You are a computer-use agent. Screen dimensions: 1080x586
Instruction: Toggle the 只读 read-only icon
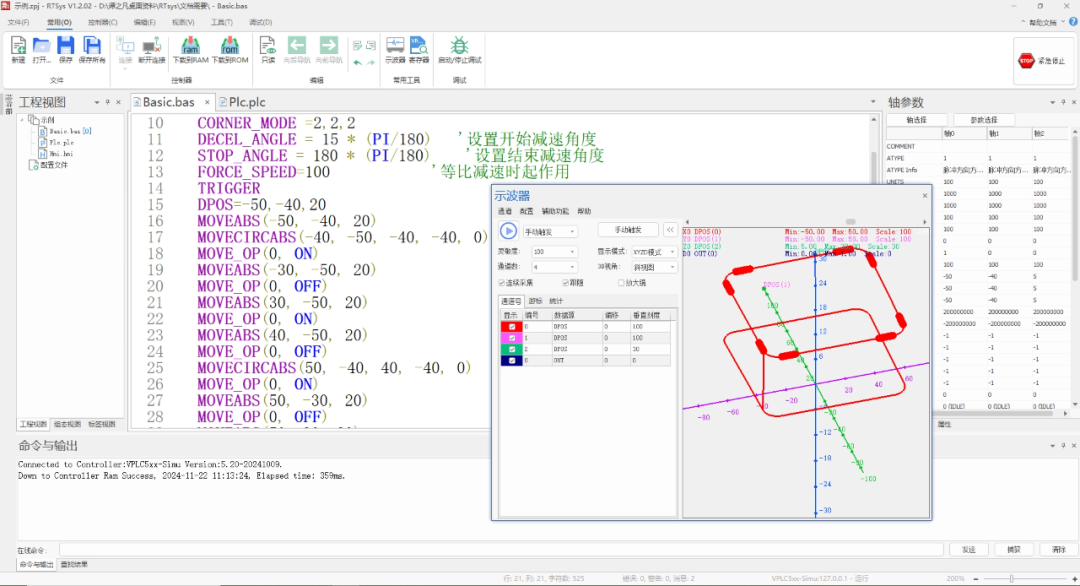tap(268, 46)
